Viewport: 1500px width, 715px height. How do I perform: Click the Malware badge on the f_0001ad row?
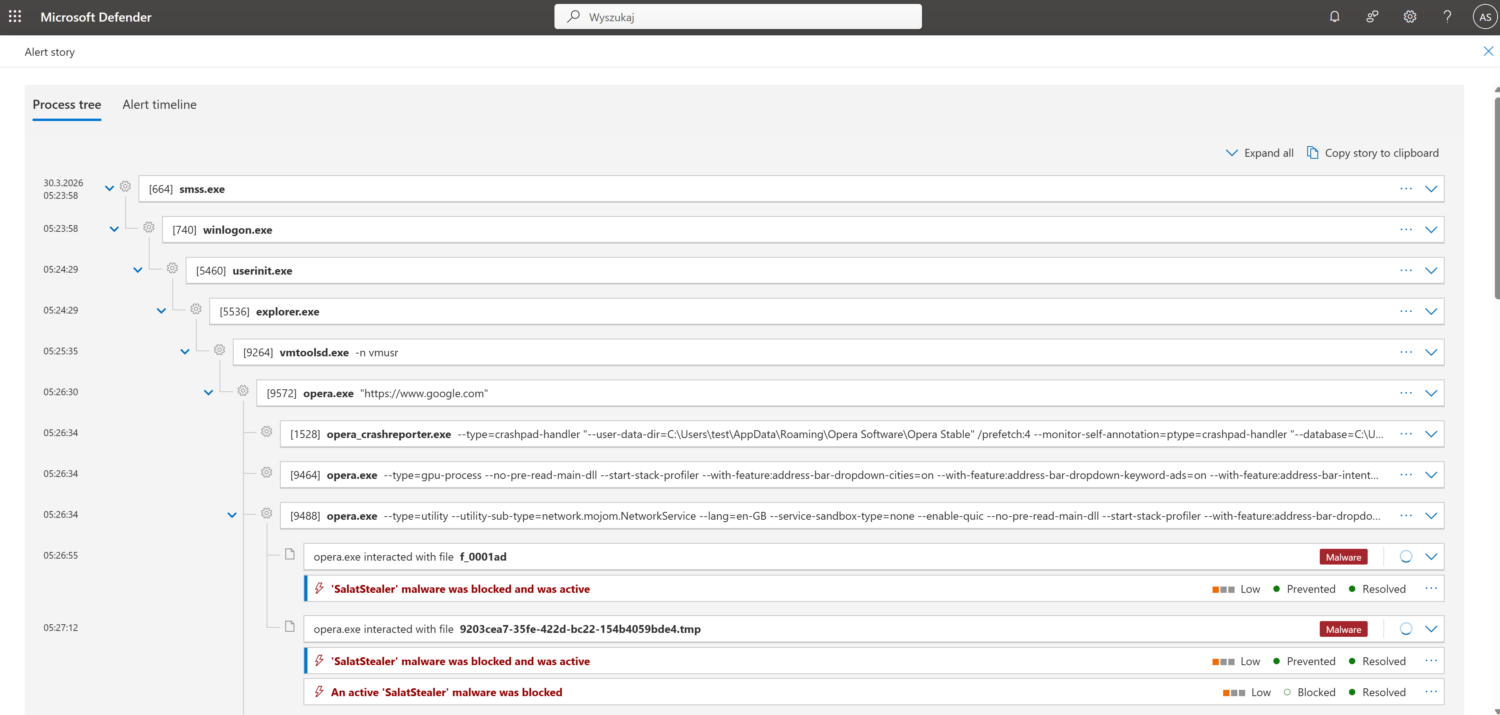(1343, 556)
